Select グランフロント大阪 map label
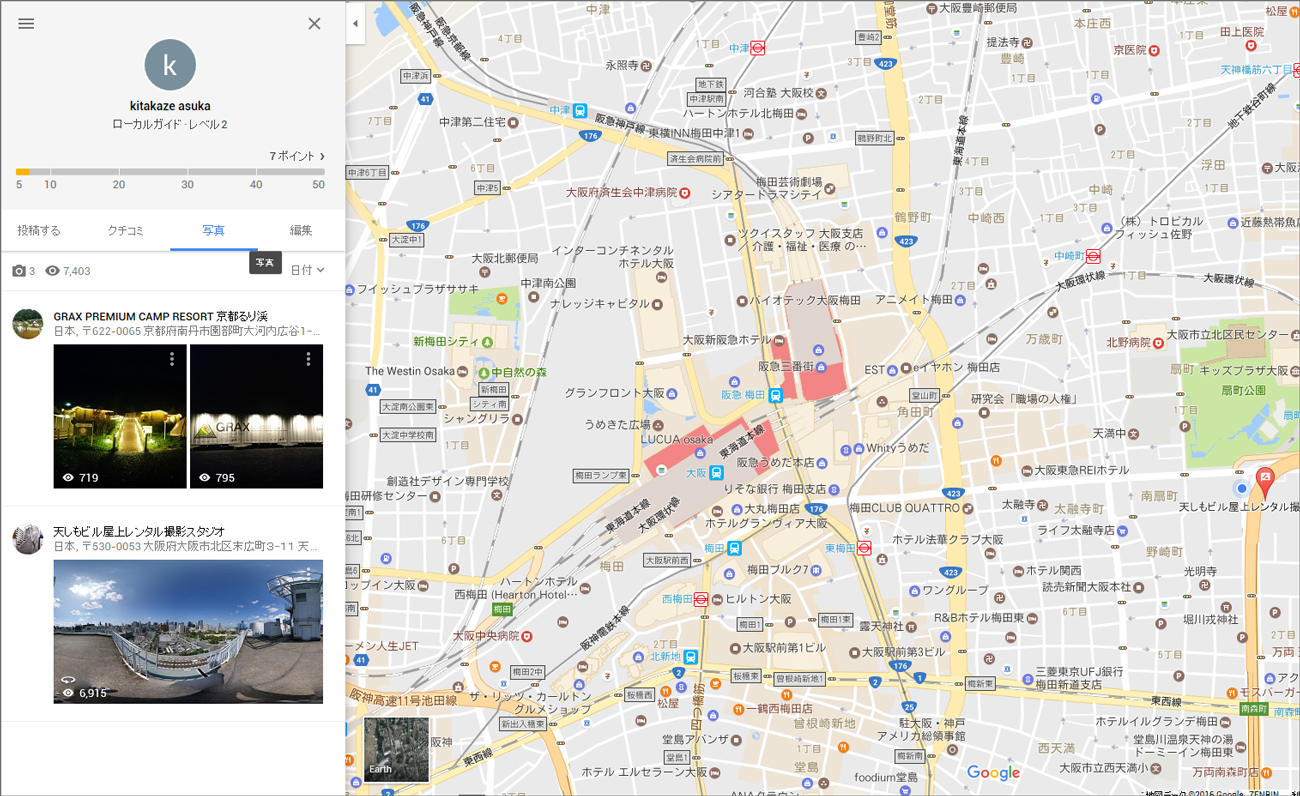Viewport: 1300px width, 796px height. 614,393
